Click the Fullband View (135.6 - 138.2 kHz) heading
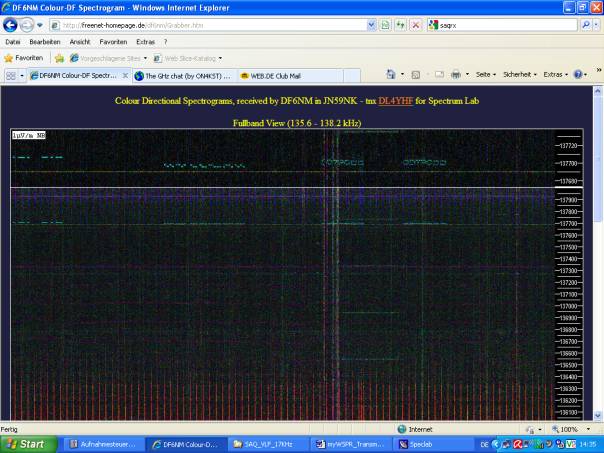The height and width of the screenshot is (453, 604). tap(297, 123)
